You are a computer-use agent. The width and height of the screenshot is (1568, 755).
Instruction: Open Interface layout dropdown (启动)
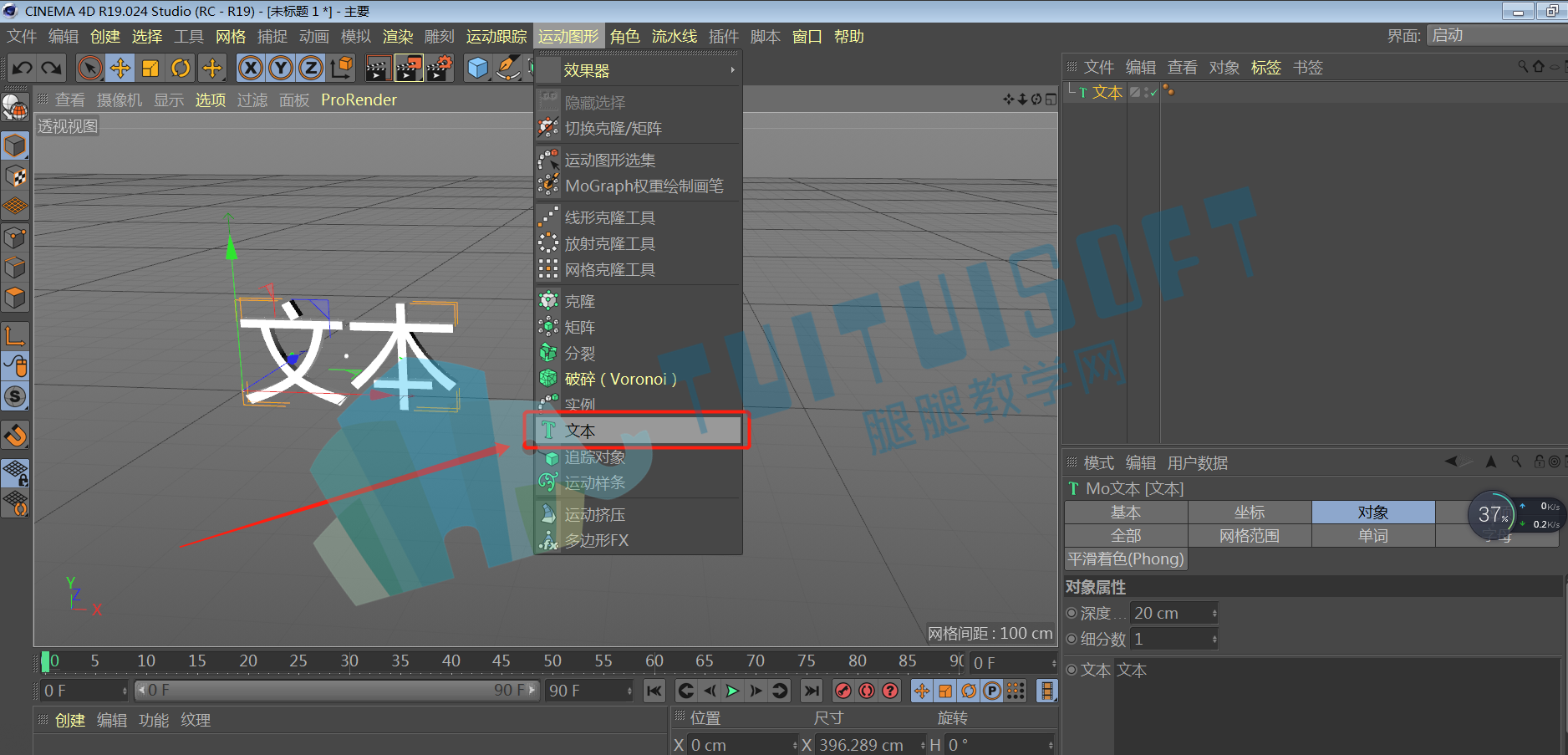pos(1496,35)
